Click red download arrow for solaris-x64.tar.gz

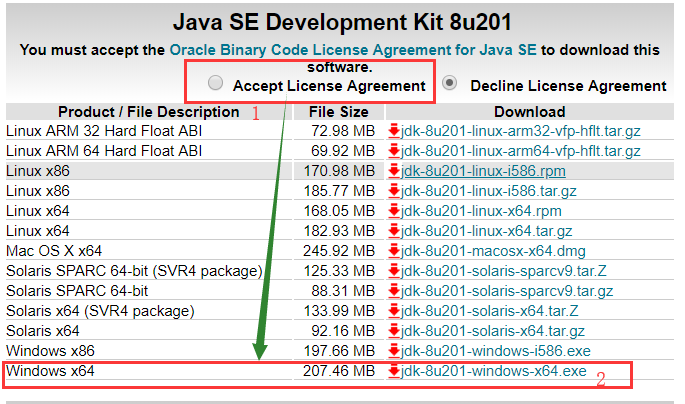tap(394, 331)
